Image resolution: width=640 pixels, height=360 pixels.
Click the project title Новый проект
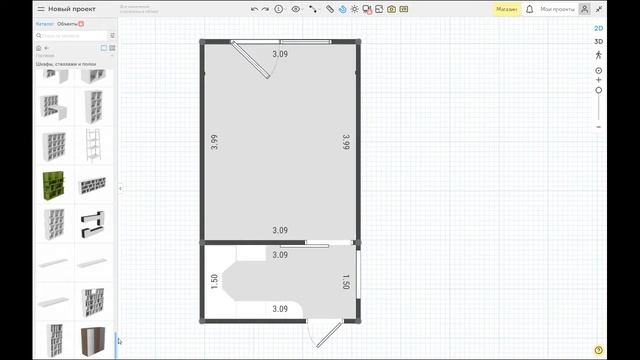point(72,9)
